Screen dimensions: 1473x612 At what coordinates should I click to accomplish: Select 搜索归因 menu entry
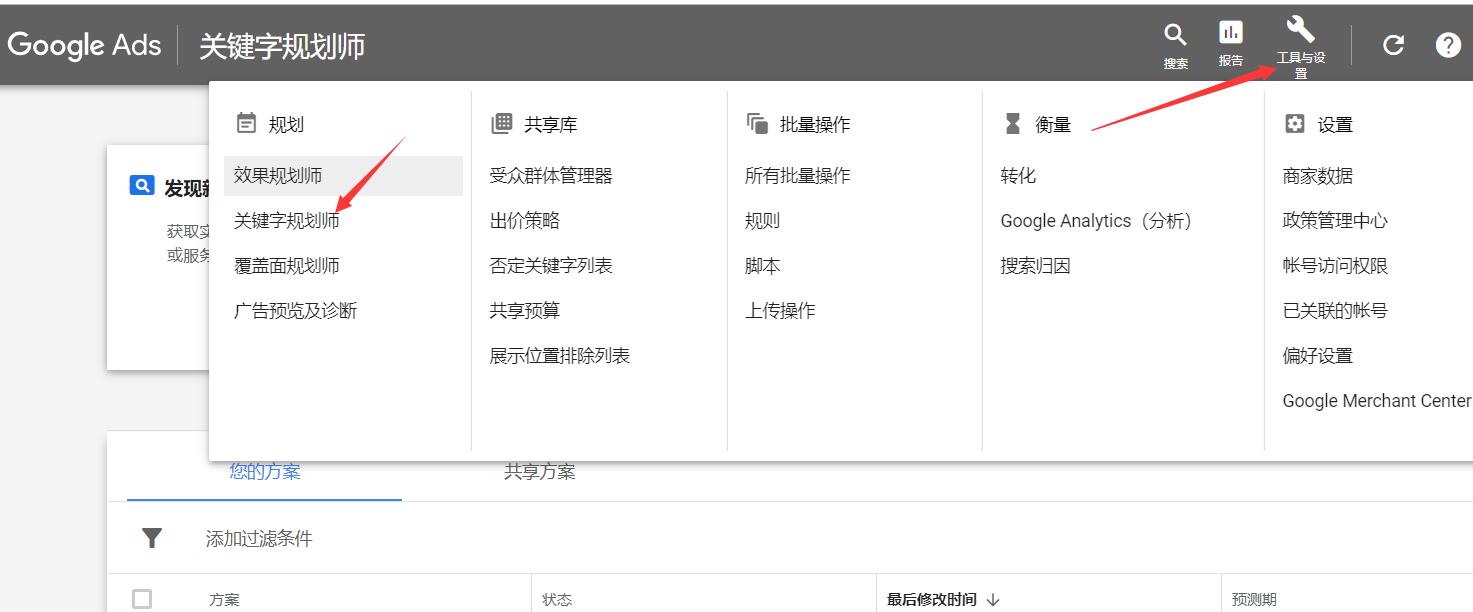pos(1036,266)
